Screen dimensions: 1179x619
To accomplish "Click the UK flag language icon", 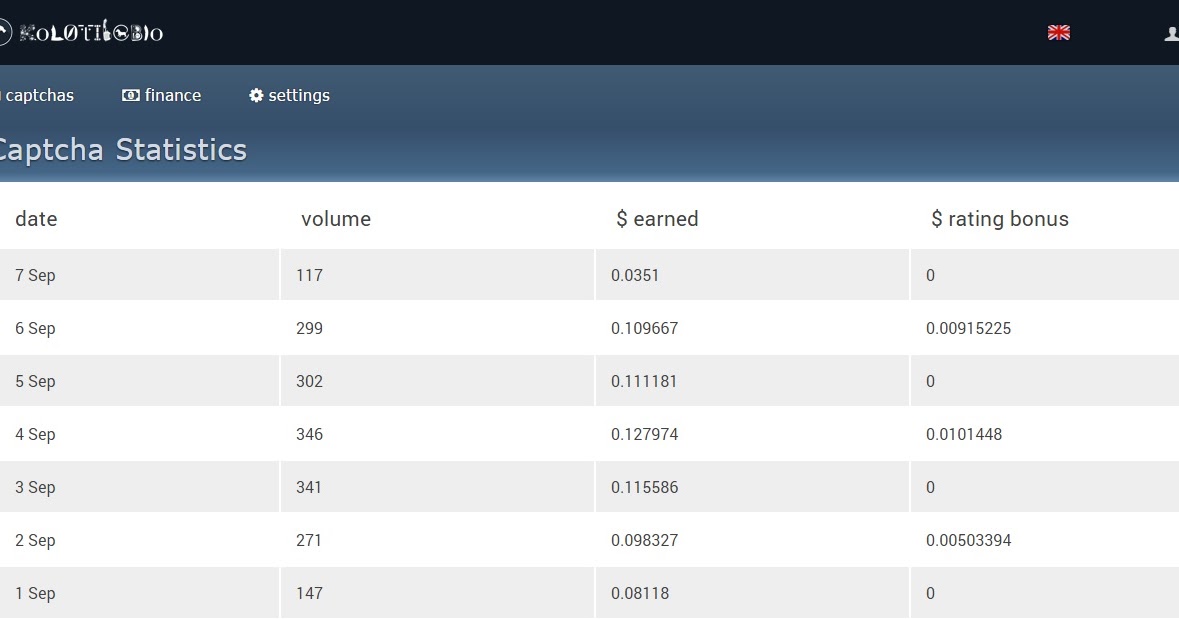I will (x=1058, y=32).
